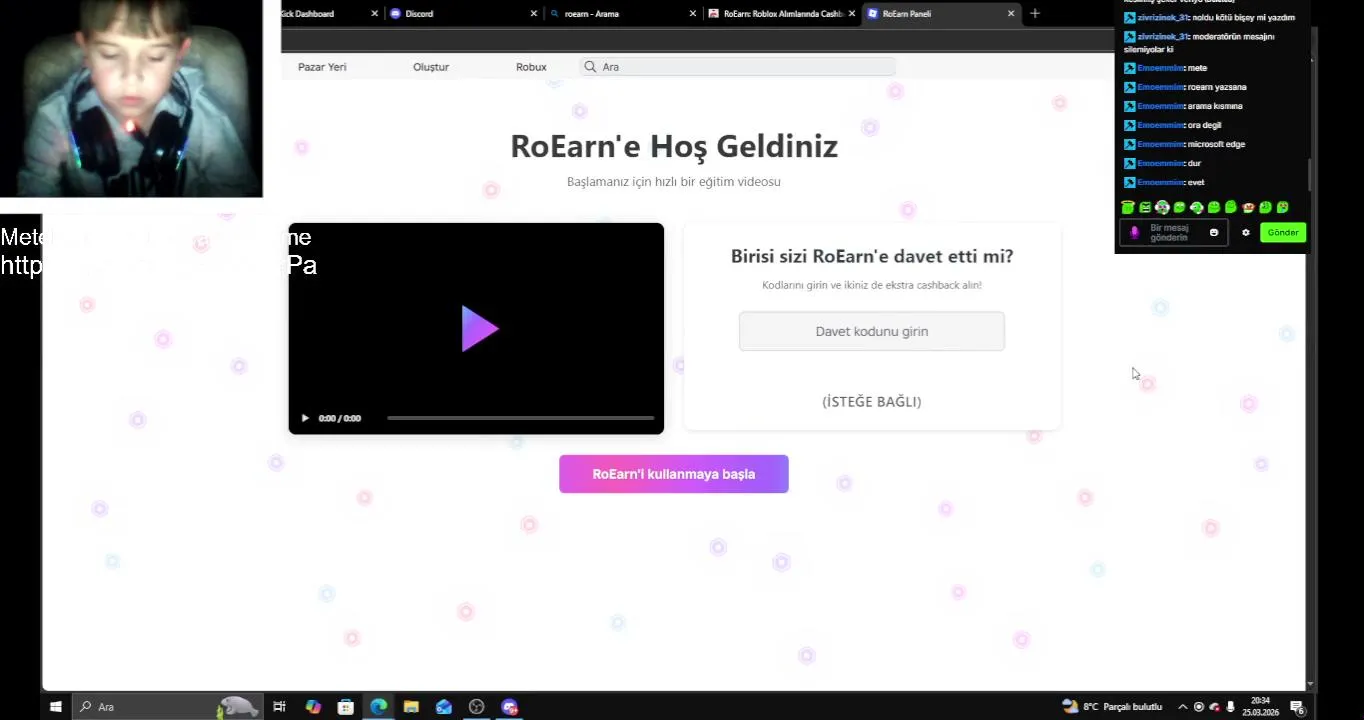Click the taskbar clock showing 20:34
This screenshot has height=720, width=1364.
(x=1260, y=707)
